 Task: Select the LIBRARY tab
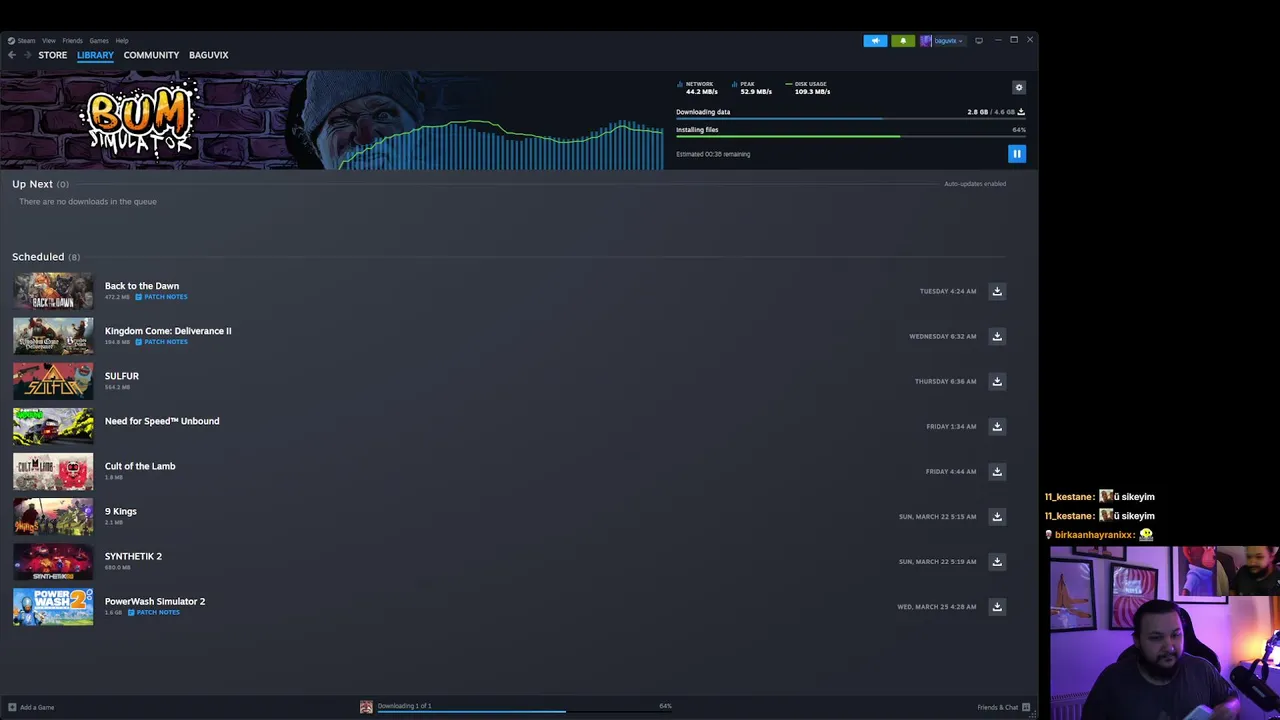click(95, 55)
